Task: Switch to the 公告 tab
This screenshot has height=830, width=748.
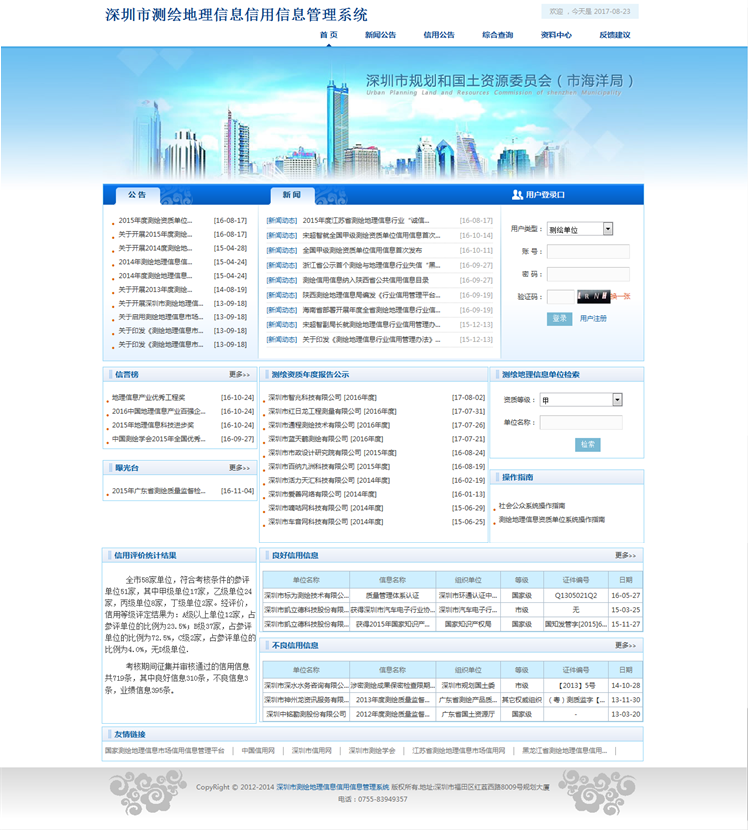Action: [x=137, y=195]
